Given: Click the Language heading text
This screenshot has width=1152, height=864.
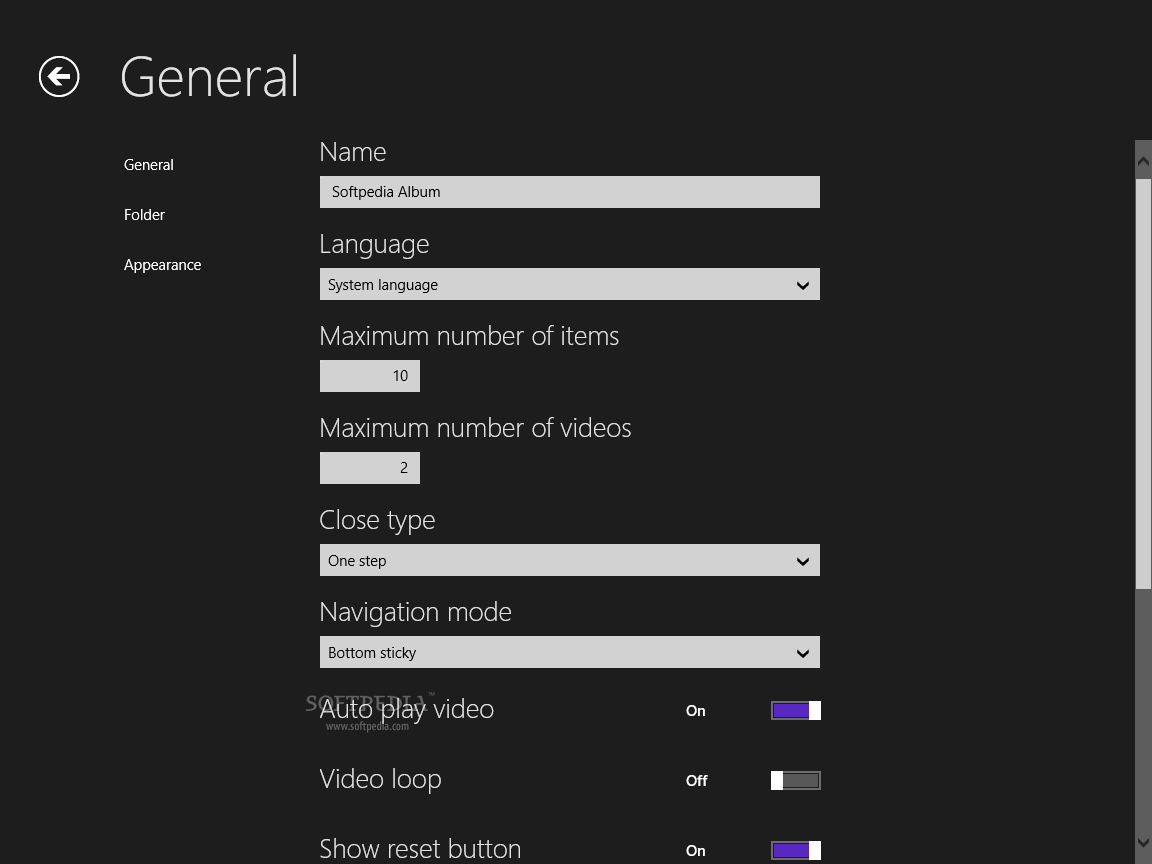Looking at the screenshot, I should 374,245.
